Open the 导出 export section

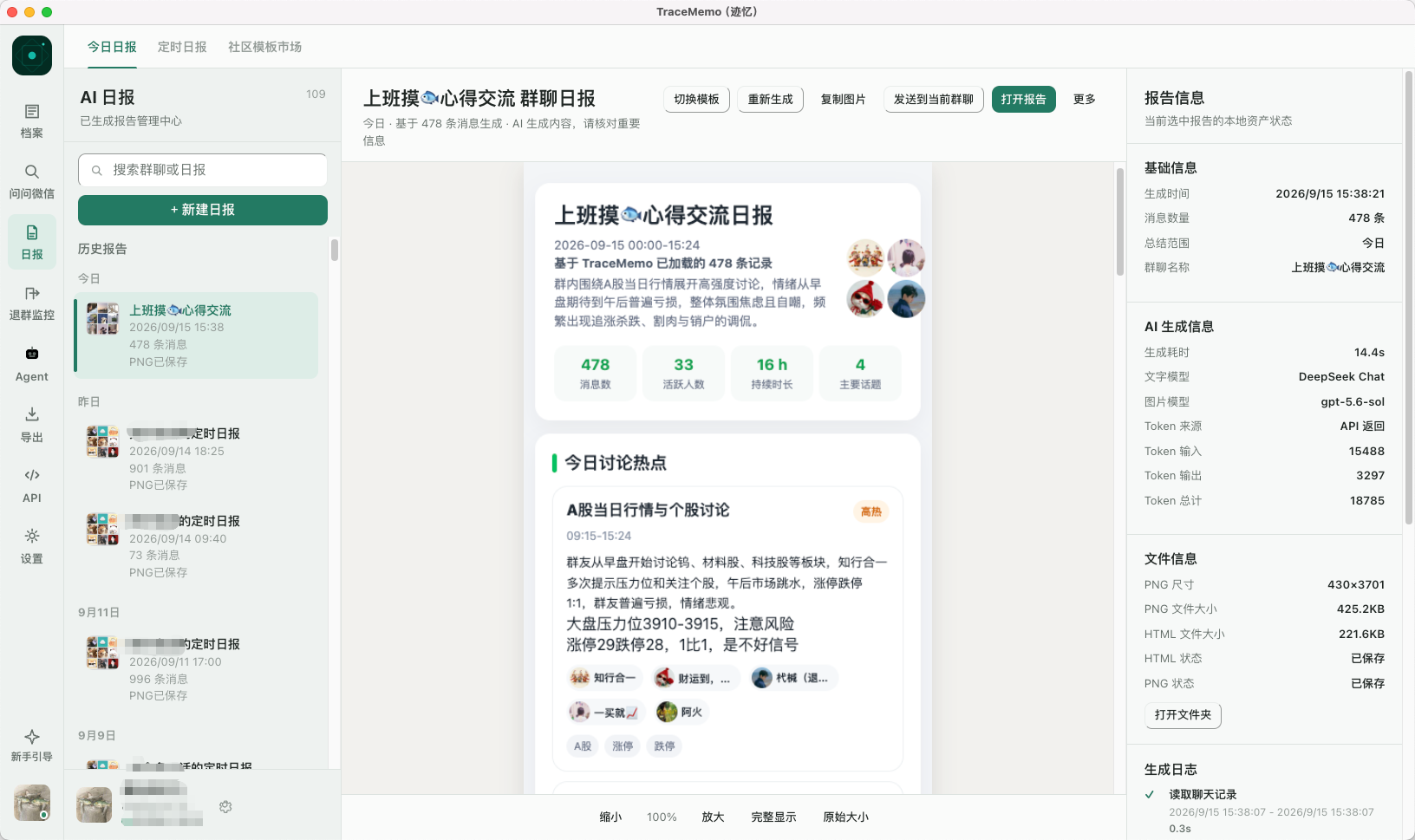[32, 425]
